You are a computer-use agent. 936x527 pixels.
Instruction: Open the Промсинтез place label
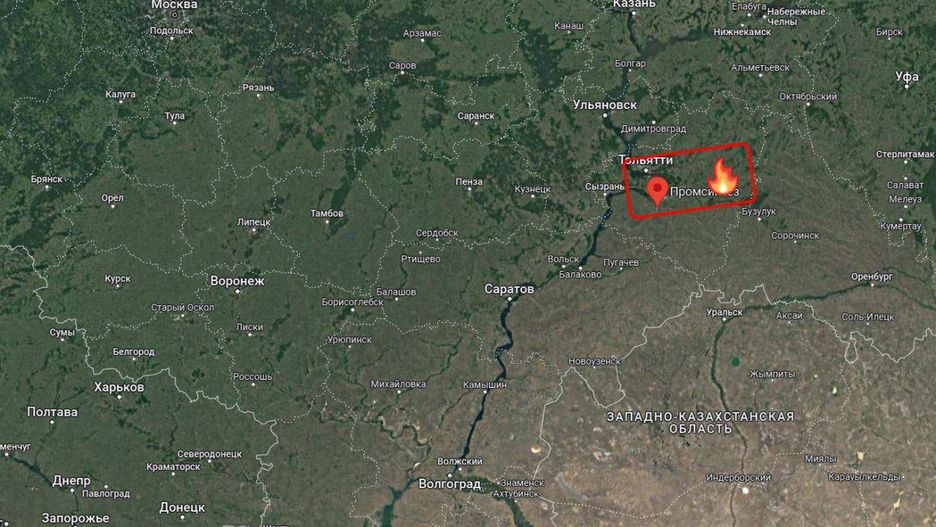pos(704,192)
